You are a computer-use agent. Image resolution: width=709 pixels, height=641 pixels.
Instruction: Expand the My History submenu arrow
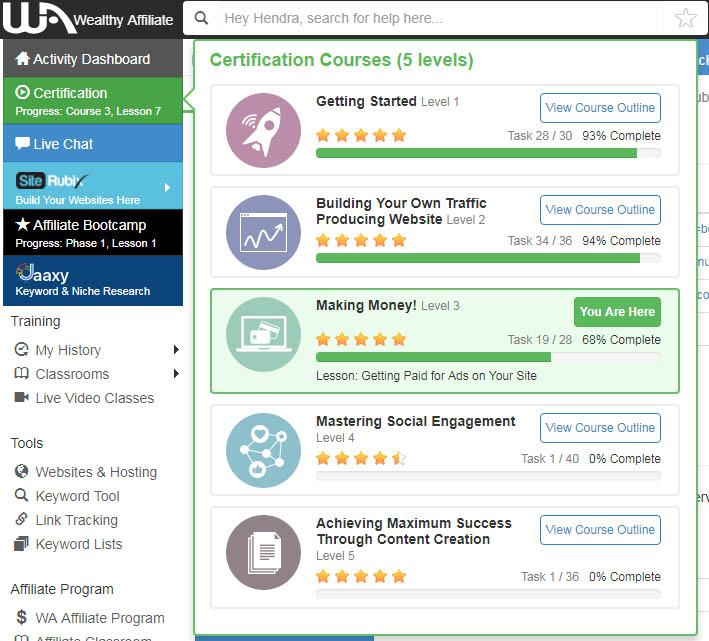pos(176,349)
